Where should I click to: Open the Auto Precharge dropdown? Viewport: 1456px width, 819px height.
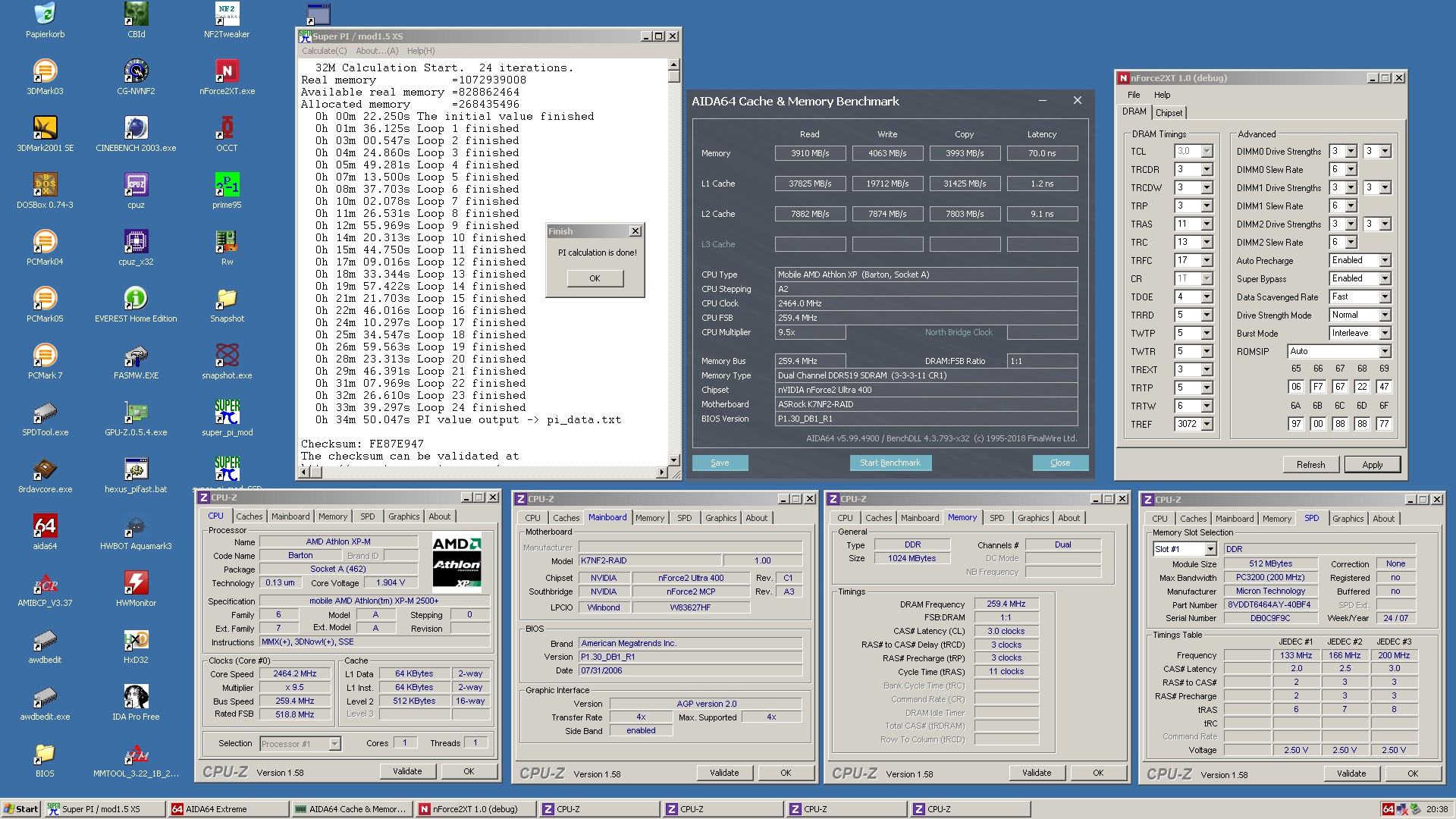click(1384, 261)
